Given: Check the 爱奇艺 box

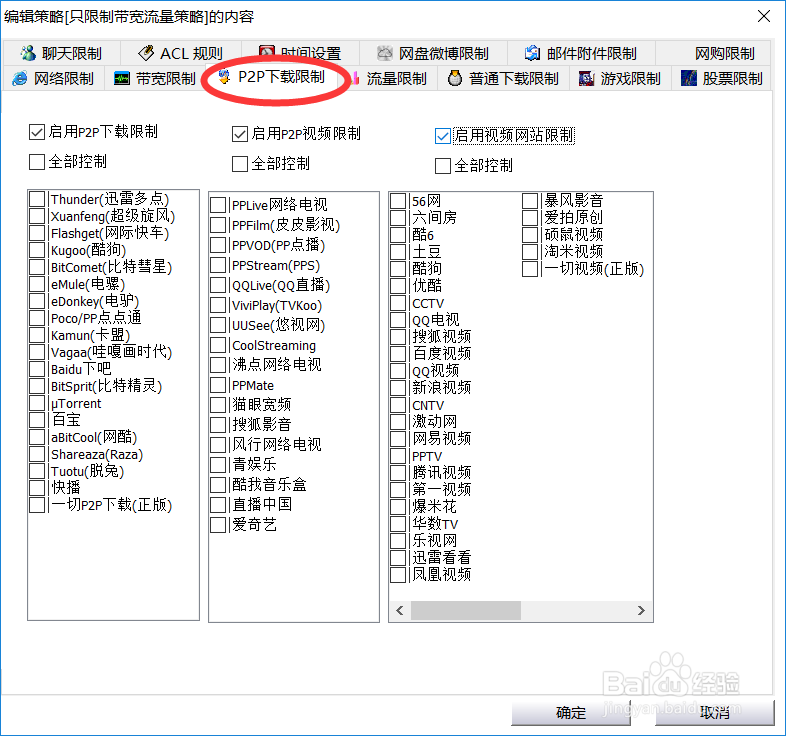Looking at the screenshot, I should pos(218,525).
